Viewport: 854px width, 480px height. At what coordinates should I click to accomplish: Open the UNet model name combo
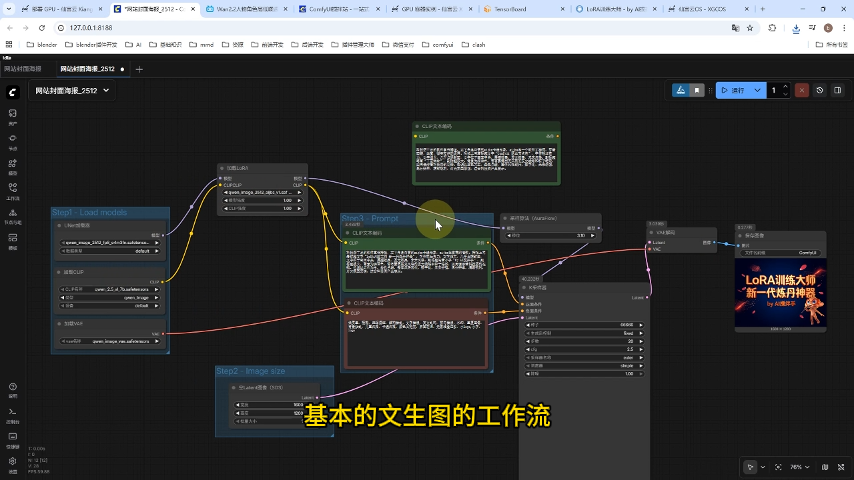110,243
